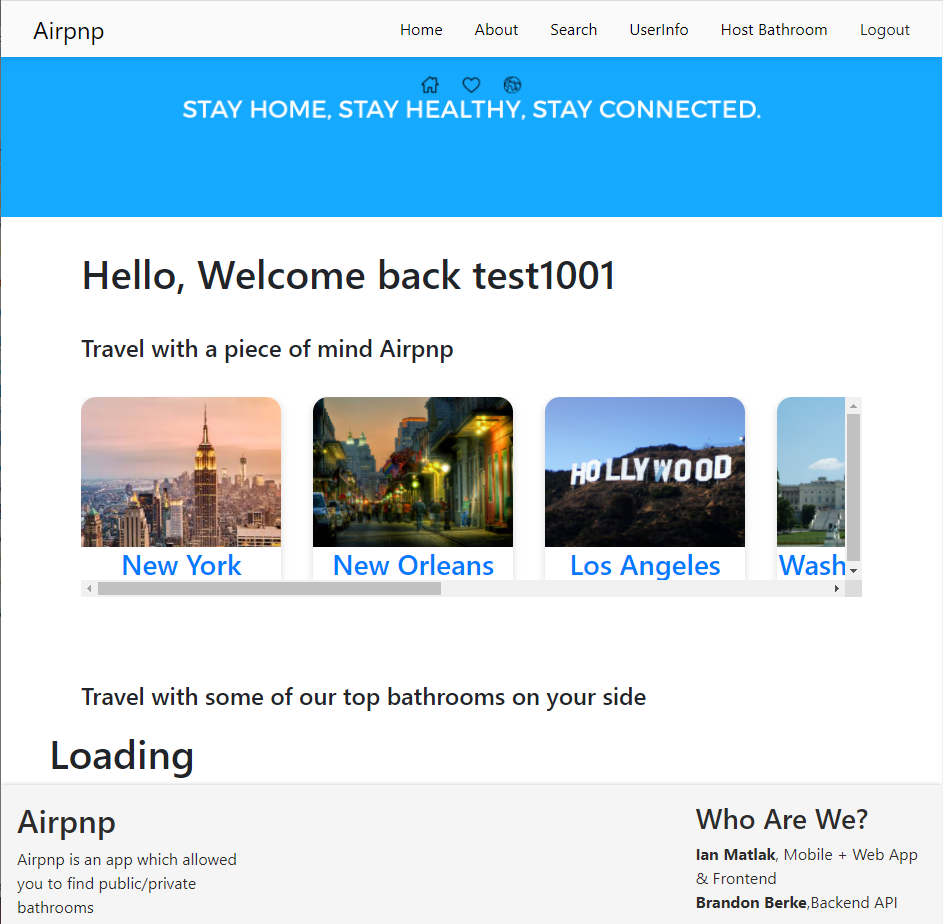943x924 pixels.
Task: Click the globe icon in the banner
Action: [512, 85]
